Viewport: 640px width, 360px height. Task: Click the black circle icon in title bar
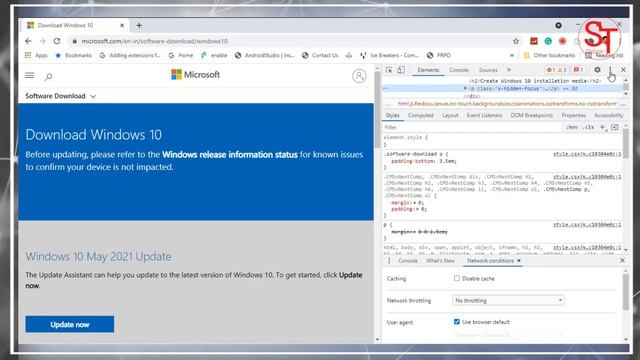[558, 25]
